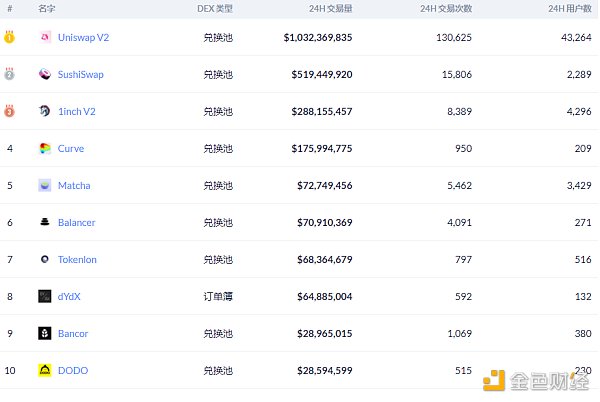This screenshot has height=402, width=600.
Task: Open the Curve name link
Action: click(71, 148)
